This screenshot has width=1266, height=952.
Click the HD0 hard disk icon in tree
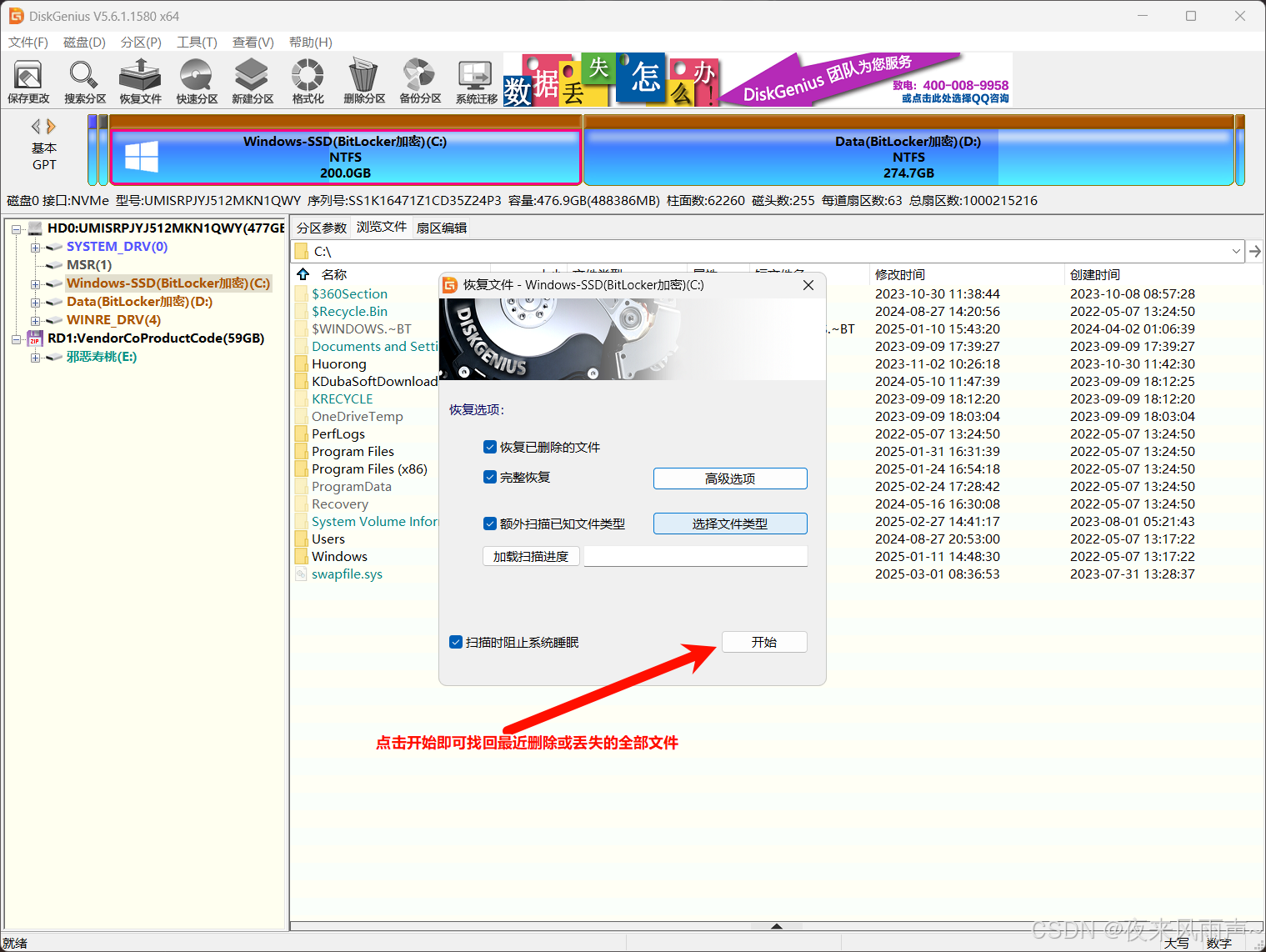[35, 228]
